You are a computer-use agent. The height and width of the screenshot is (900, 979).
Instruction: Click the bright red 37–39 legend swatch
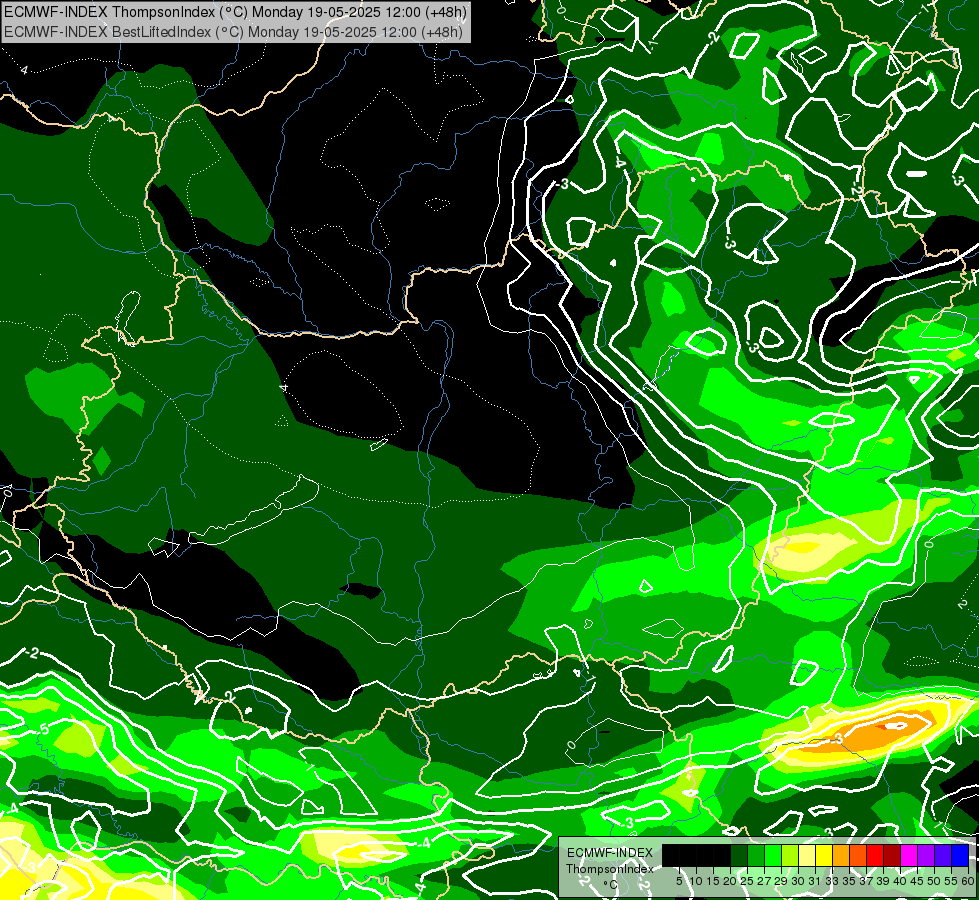pos(875,855)
